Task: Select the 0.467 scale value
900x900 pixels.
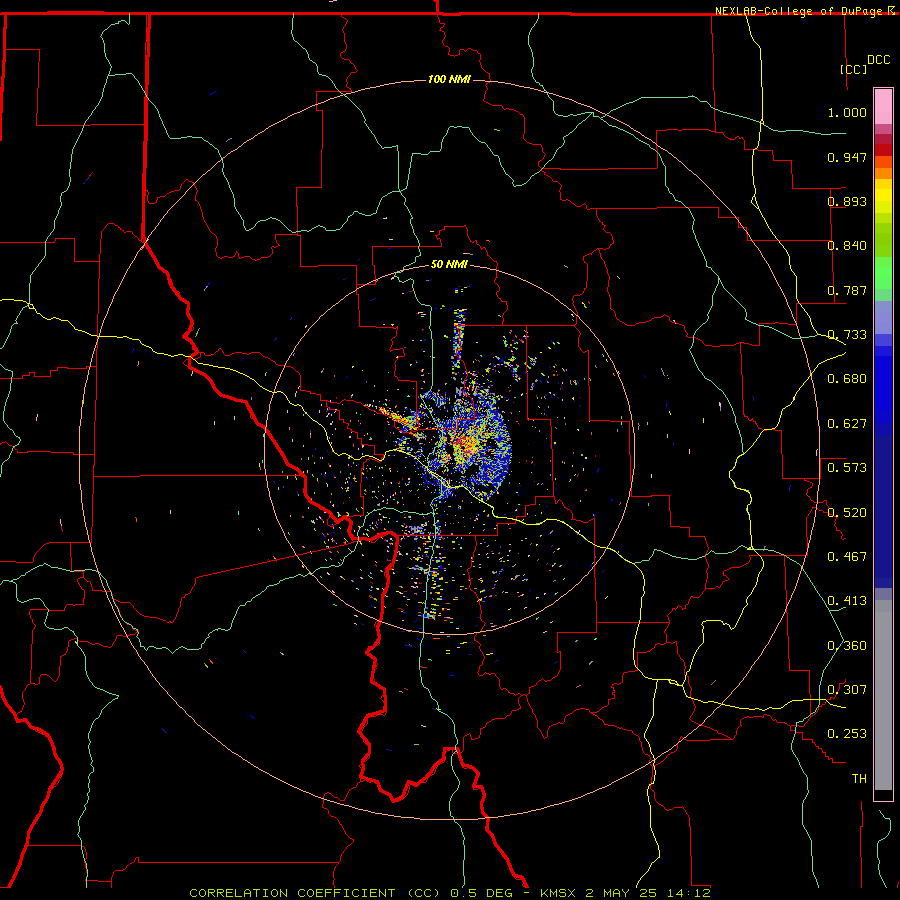Action: coord(847,557)
